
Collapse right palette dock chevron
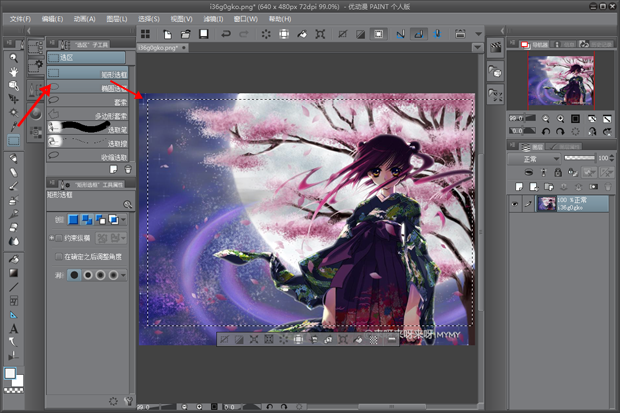[503, 31]
